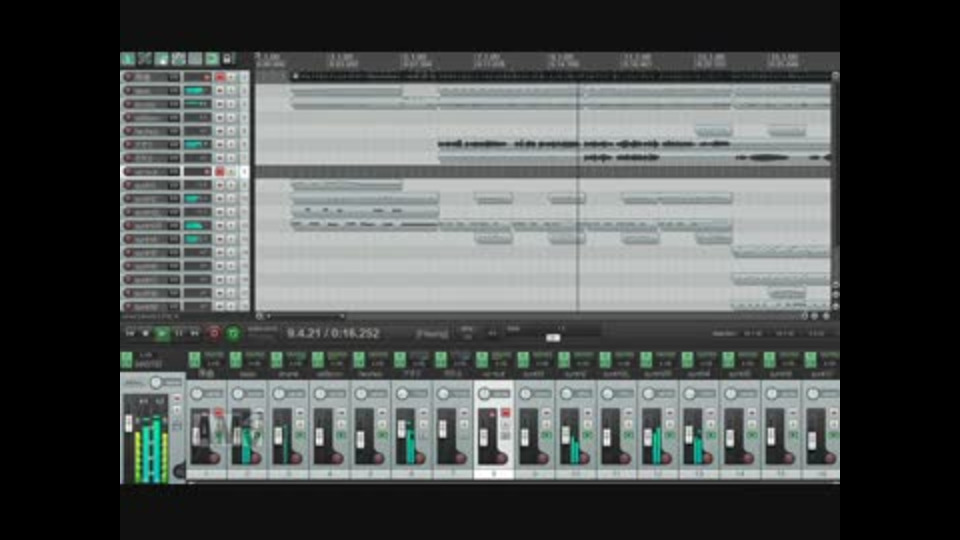The image size is (960, 540).
Task: Select mixer strip number 5 label
Action: click(x=370, y=474)
